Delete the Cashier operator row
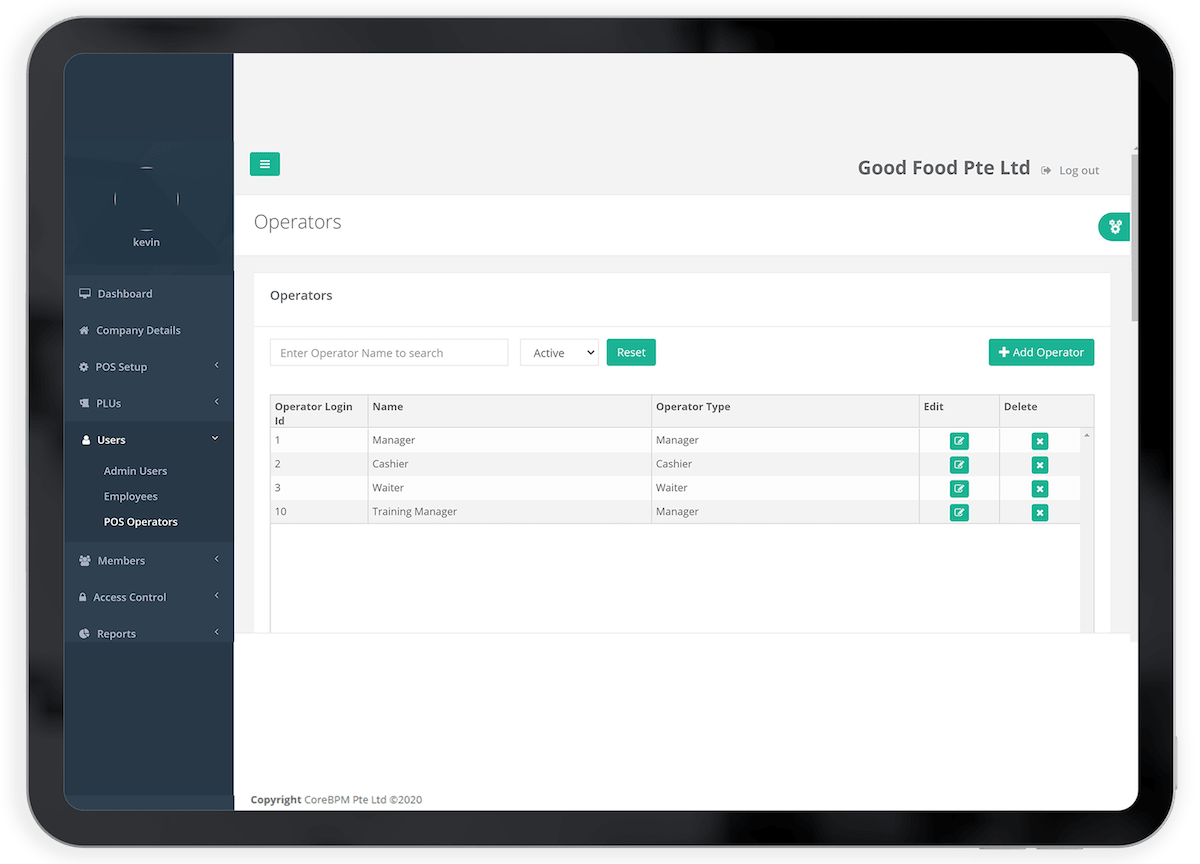 [x=1040, y=465]
